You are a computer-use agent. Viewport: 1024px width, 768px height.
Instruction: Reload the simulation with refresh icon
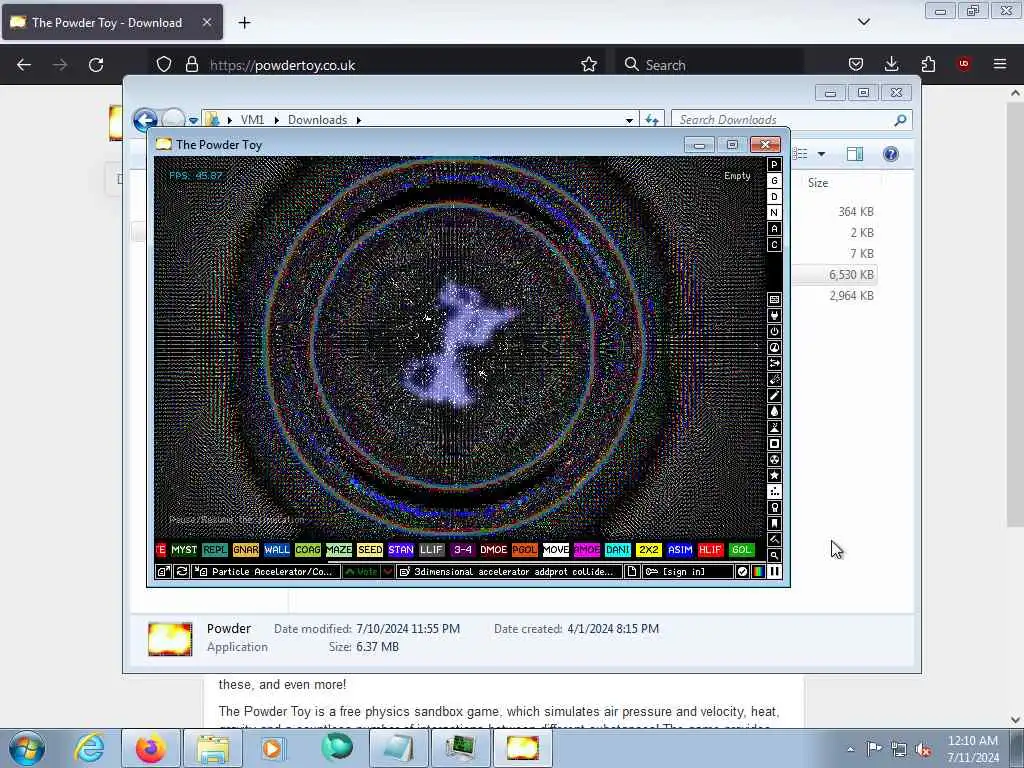(182, 571)
